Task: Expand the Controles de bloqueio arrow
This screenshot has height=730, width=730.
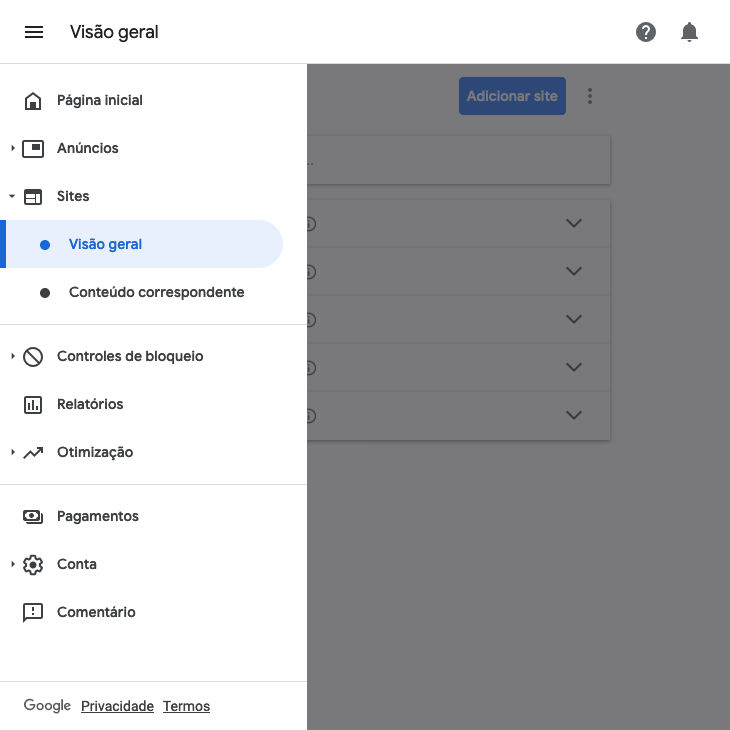Action: (x=13, y=357)
